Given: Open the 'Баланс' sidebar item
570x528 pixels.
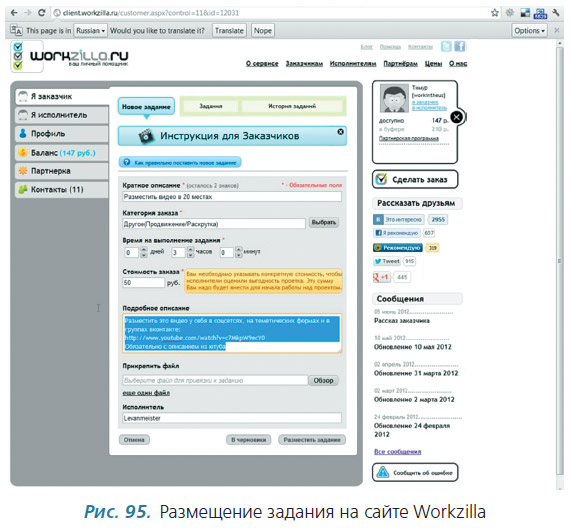Looking at the screenshot, I should click(62, 153).
